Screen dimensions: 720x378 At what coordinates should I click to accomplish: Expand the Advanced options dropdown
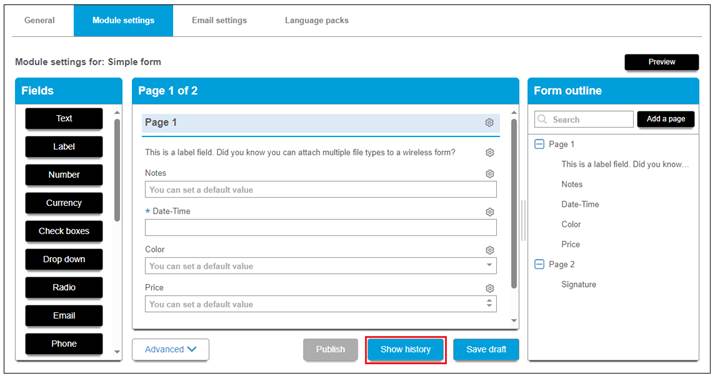tap(170, 350)
